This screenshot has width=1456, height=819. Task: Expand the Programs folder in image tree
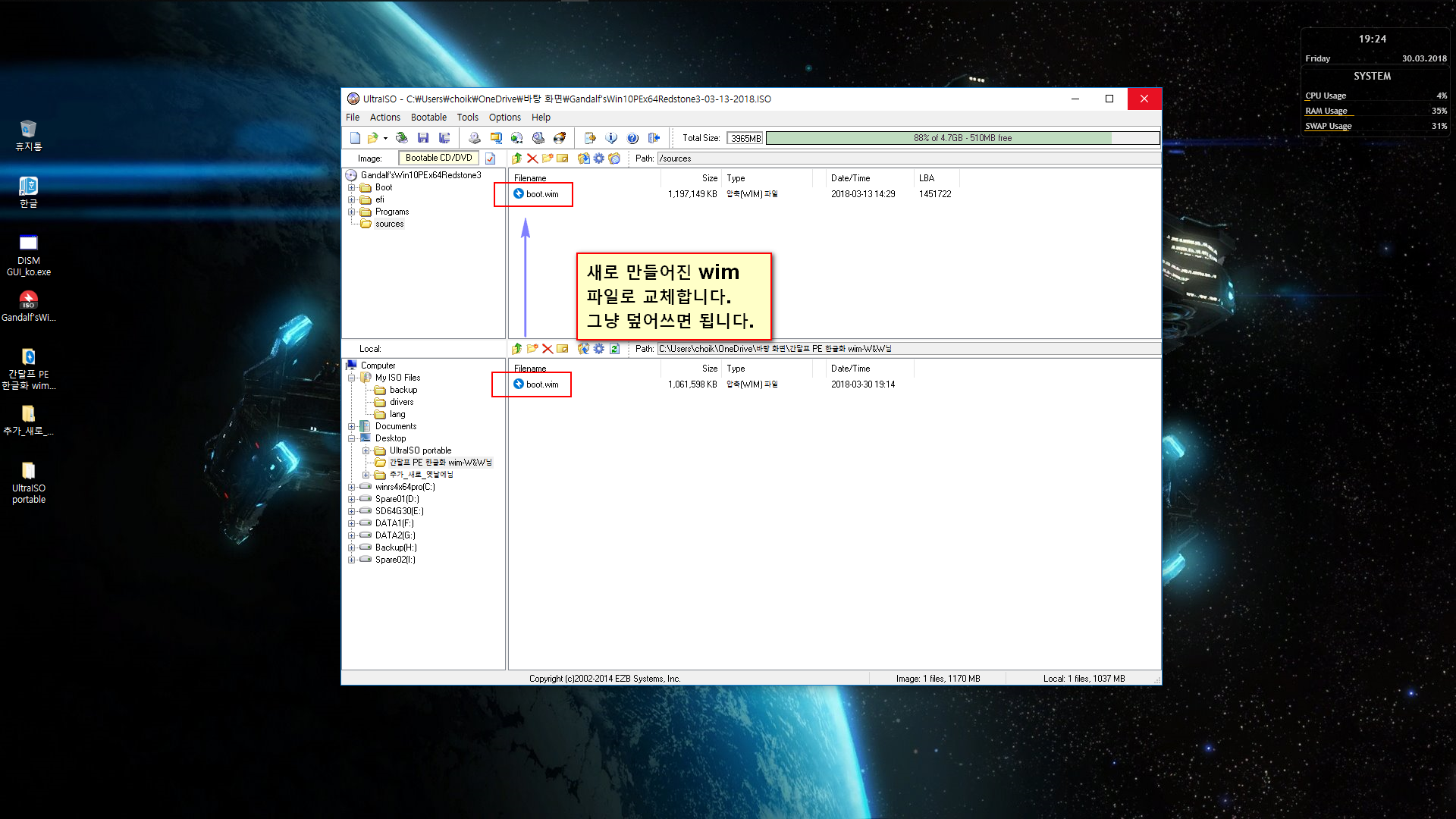click(x=352, y=212)
